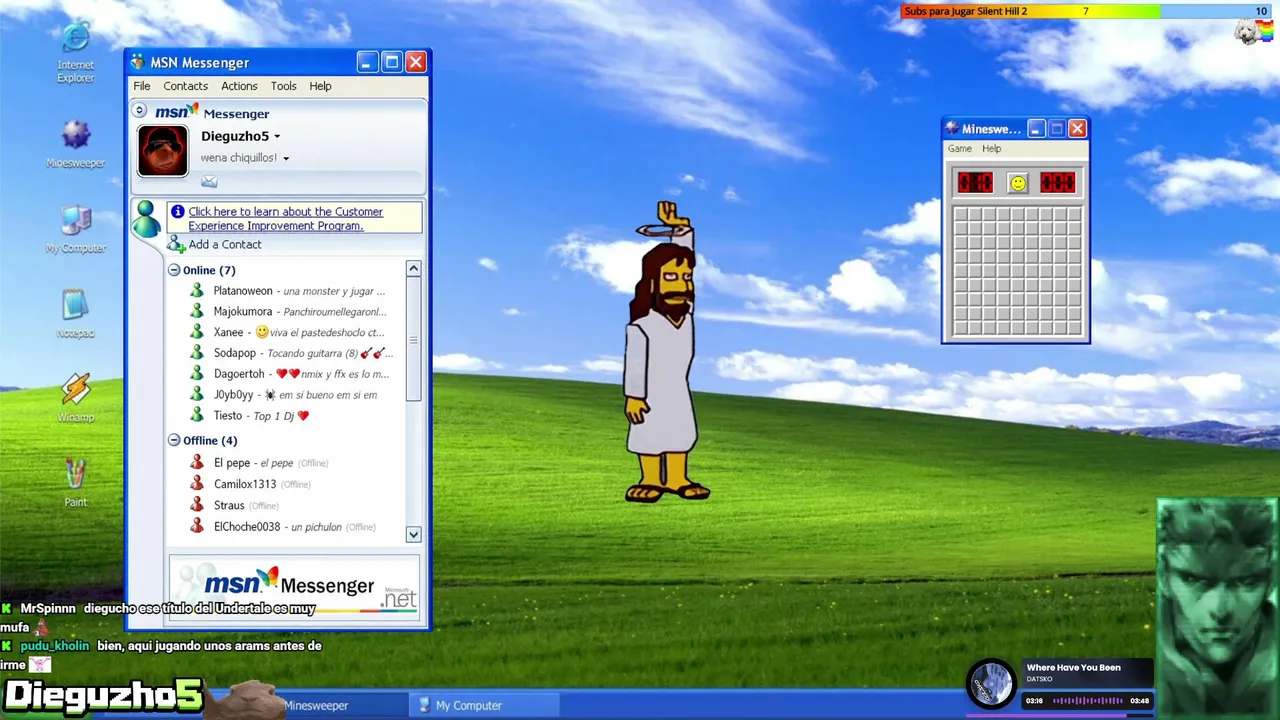Open the Game menu in Minesweeper

[x=960, y=149]
